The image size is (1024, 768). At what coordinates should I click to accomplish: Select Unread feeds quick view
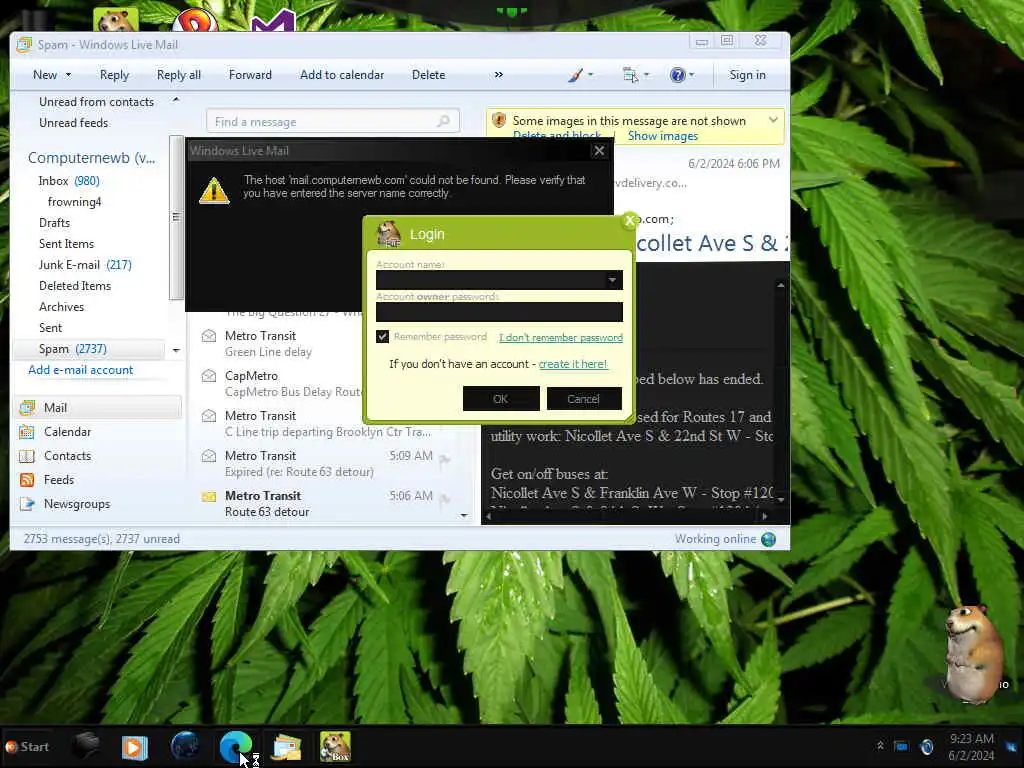73,123
